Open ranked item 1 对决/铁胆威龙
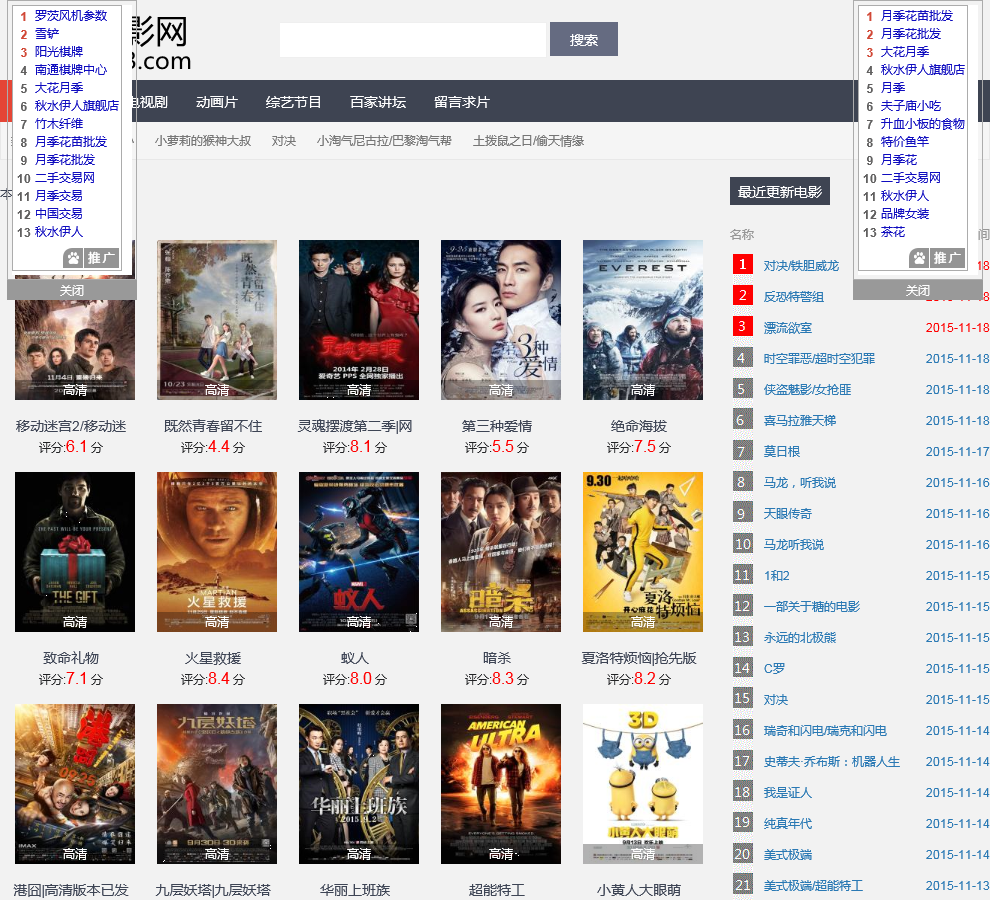Image resolution: width=990 pixels, height=900 pixels. [801, 266]
